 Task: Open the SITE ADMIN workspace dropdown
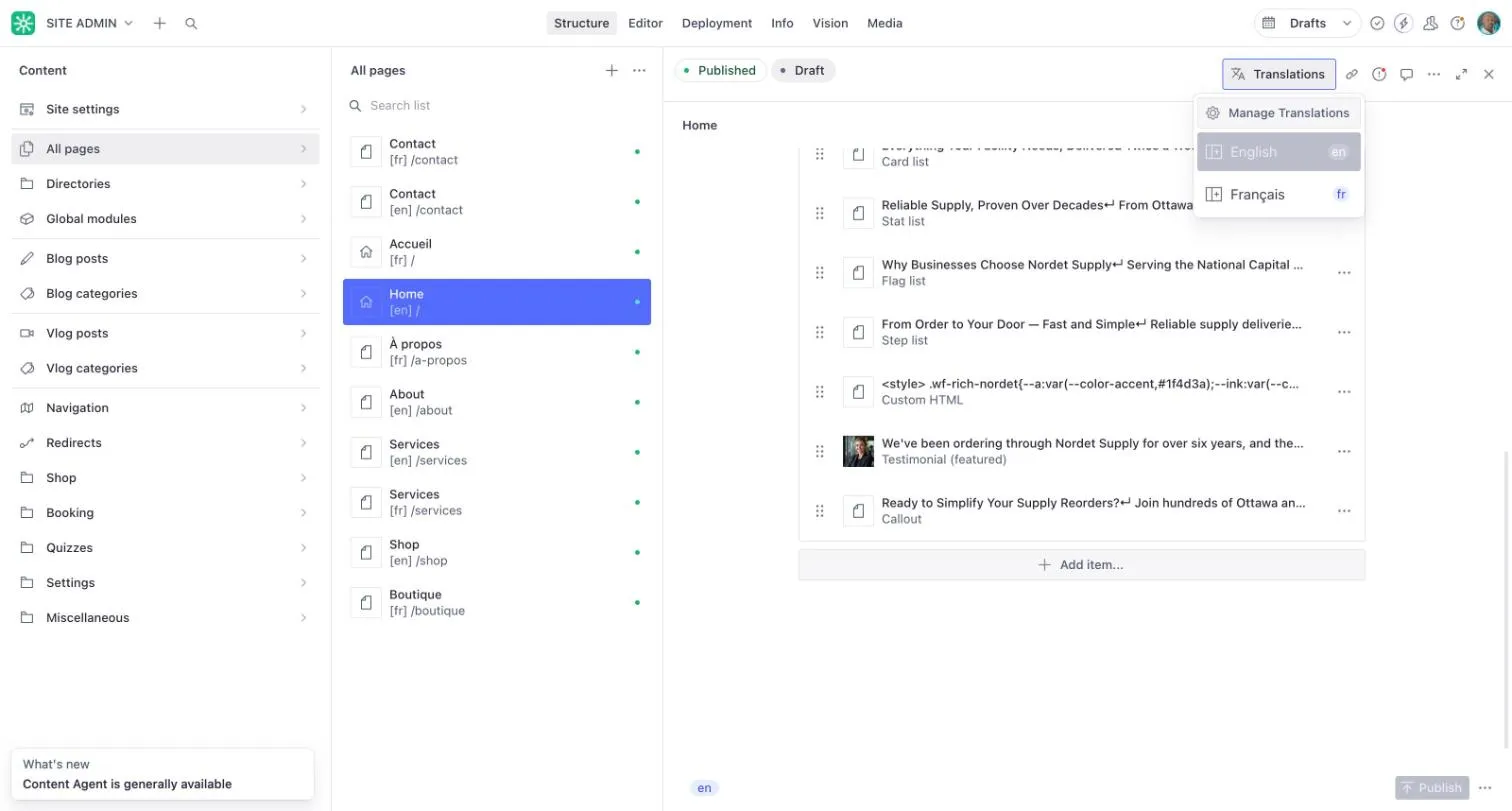coord(89,23)
